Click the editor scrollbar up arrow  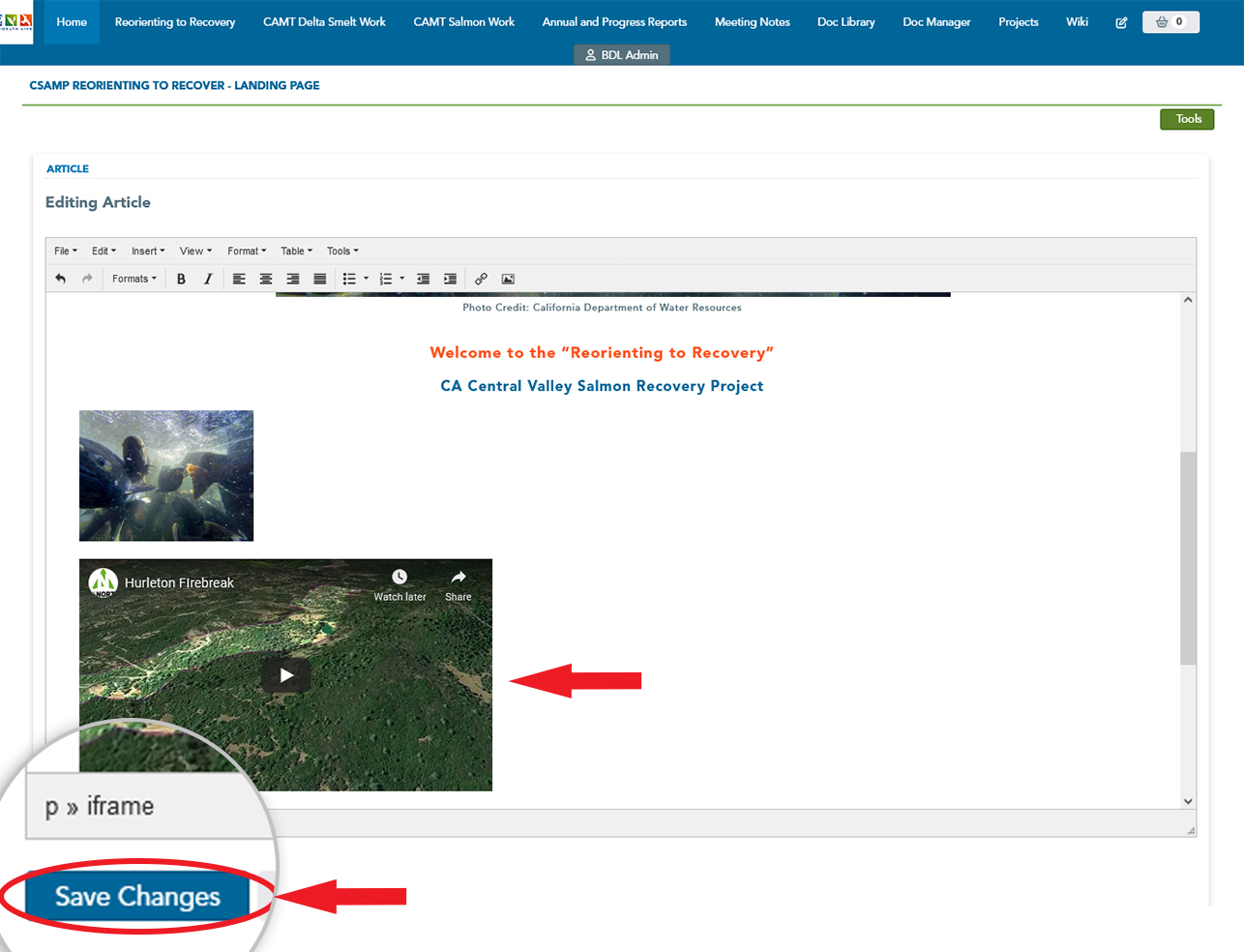point(1188,300)
